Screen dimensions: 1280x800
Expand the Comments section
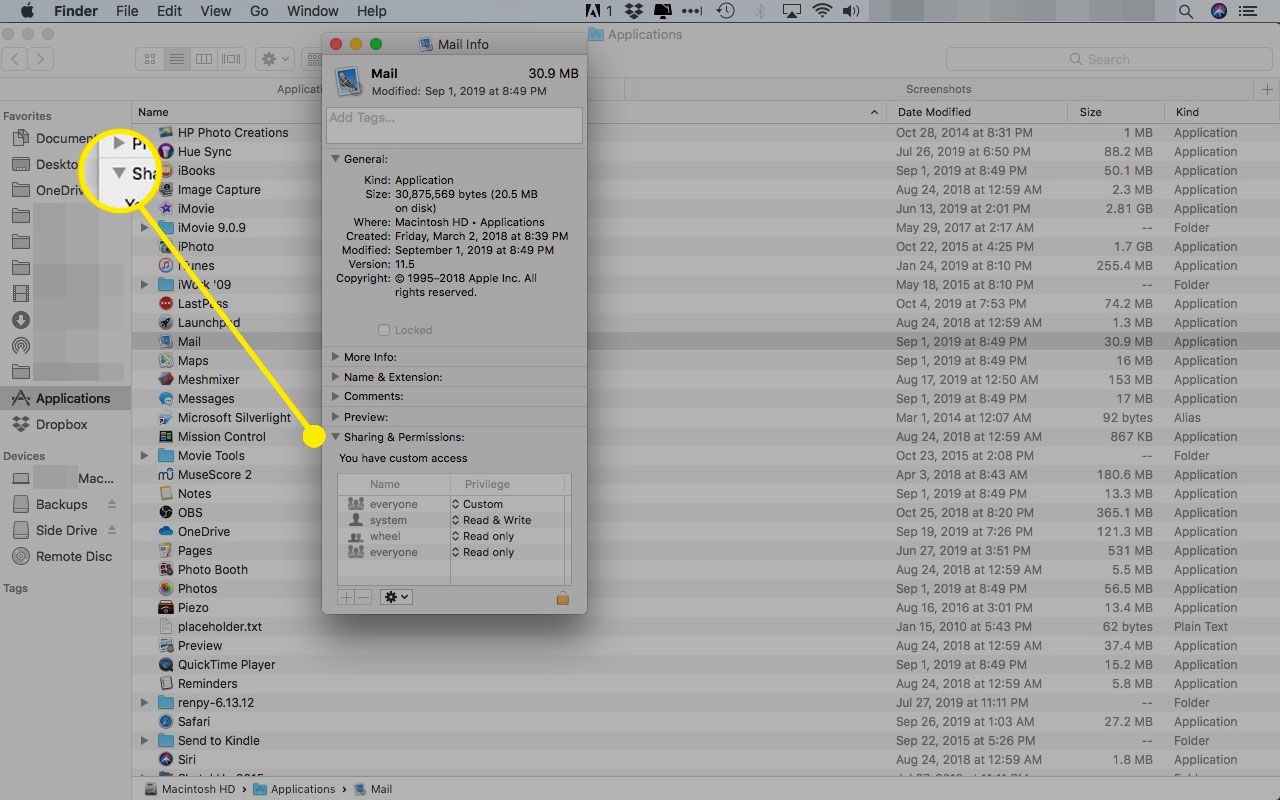[335, 396]
